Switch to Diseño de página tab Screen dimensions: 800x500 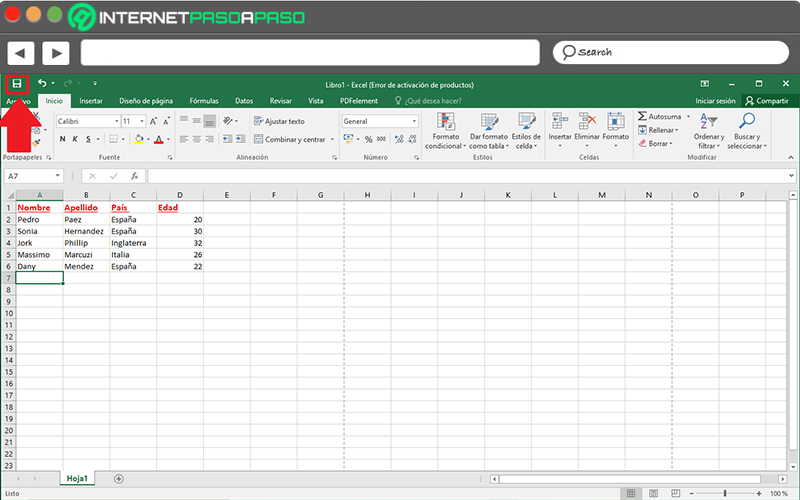[x=146, y=101]
